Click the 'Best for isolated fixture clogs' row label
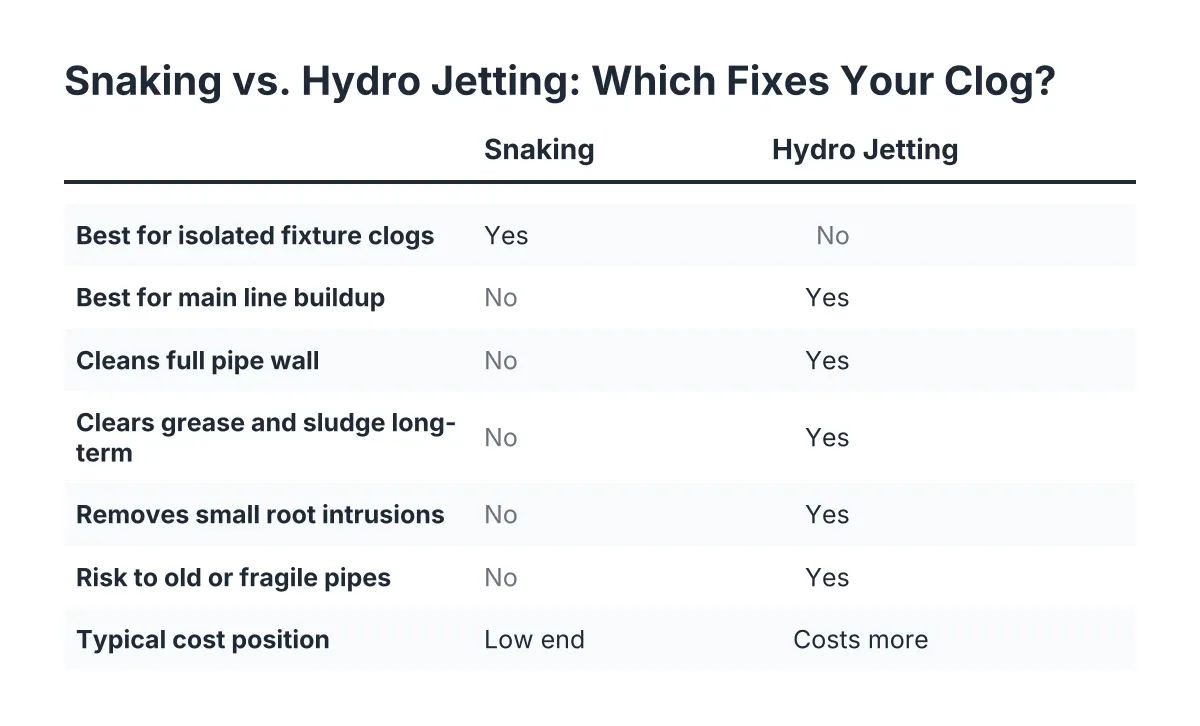The height and width of the screenshot is (726, 1200). coord(255,236)
